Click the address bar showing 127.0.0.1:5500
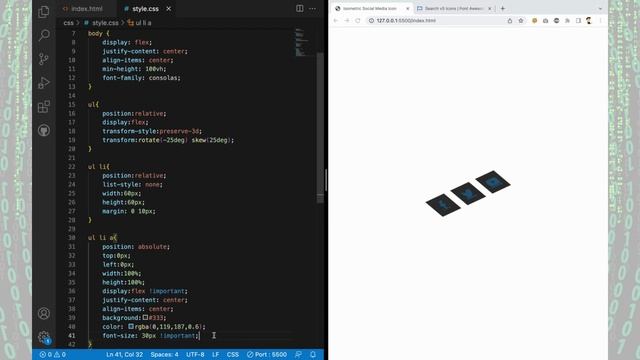Screen dimensions: 640x360 pyautogui.click(x=447, y=20)
